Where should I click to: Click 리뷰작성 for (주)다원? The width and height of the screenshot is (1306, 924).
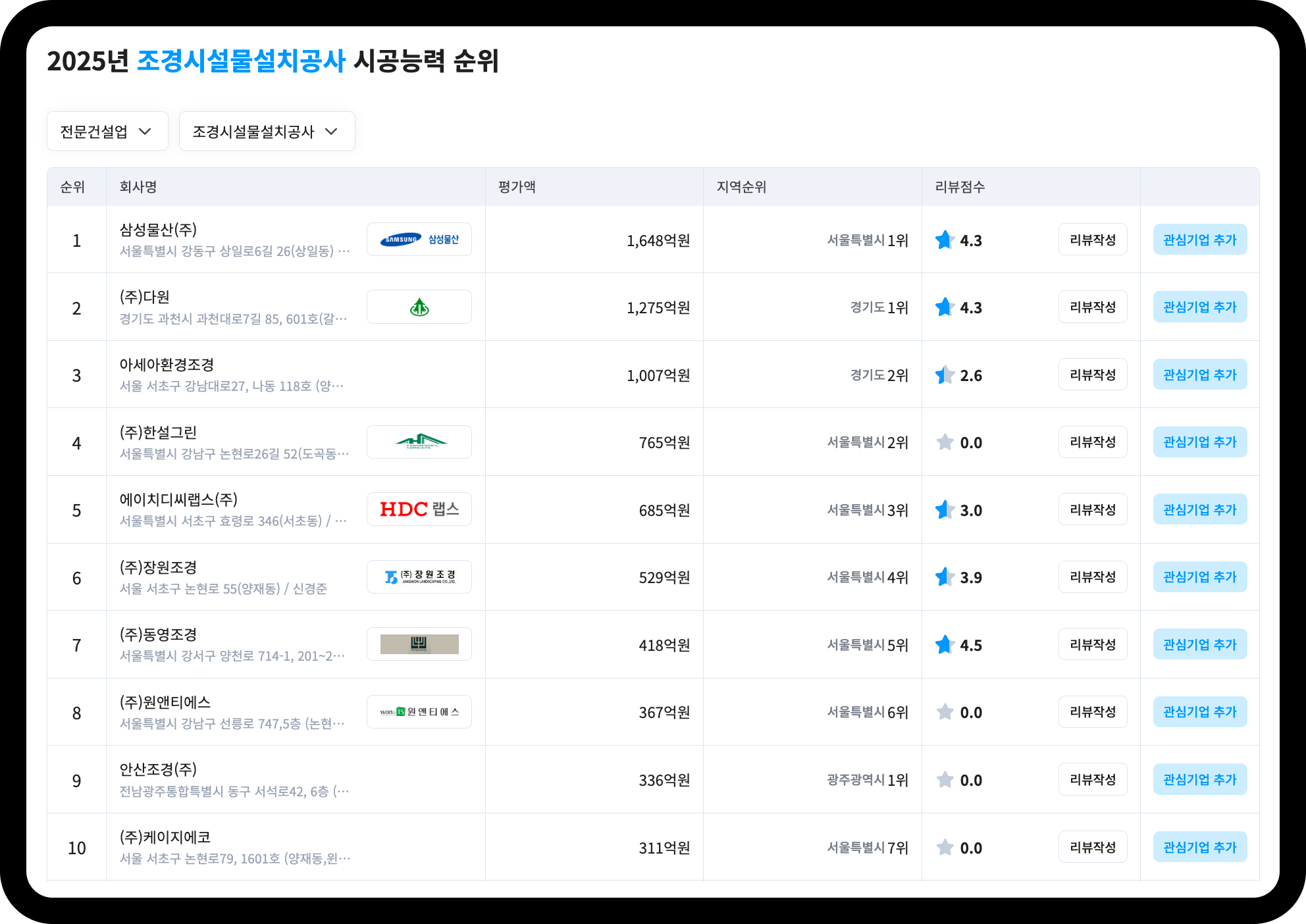pyautogui.click(x=1093, y=307)
